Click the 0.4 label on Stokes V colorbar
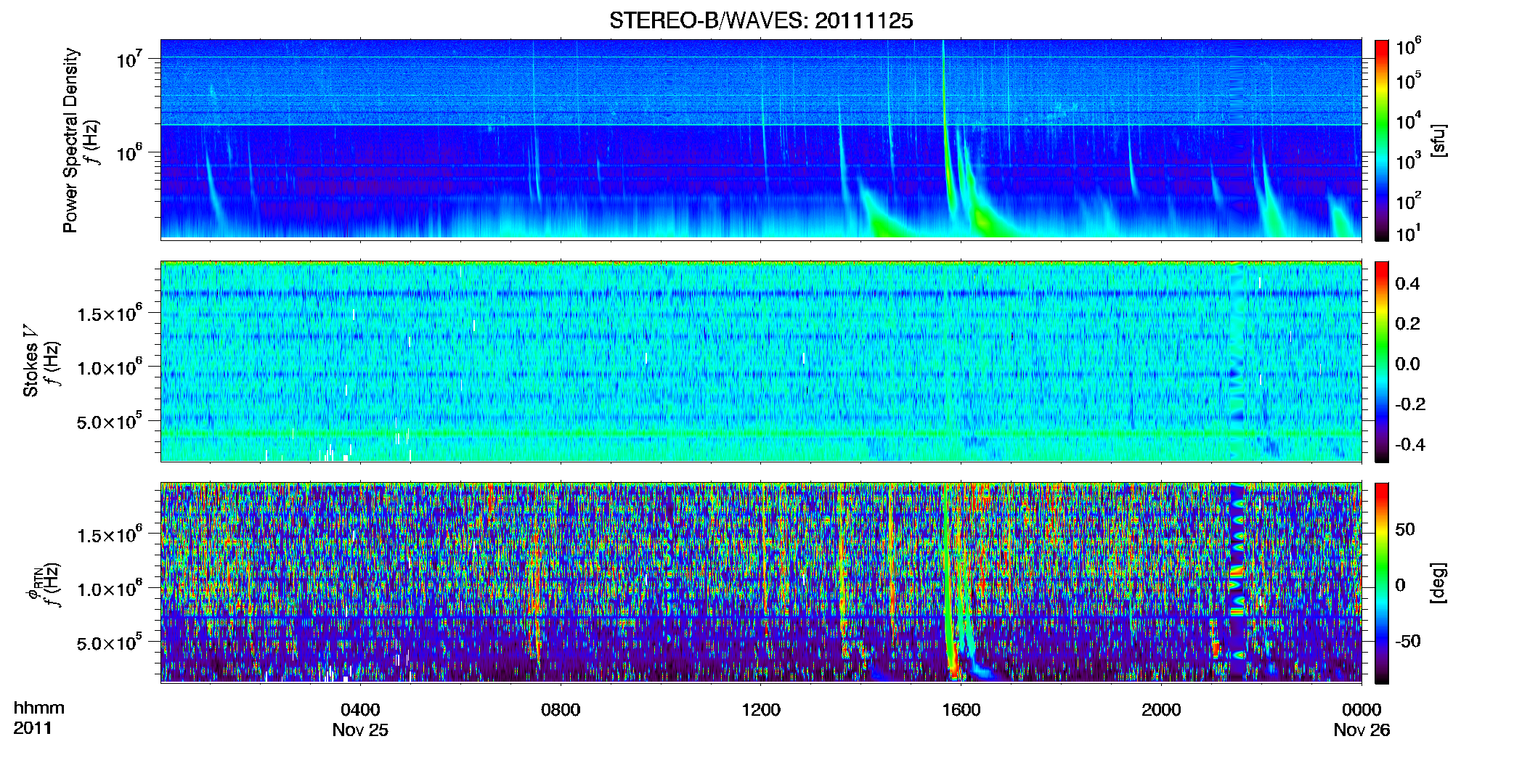 (1407, 284)
